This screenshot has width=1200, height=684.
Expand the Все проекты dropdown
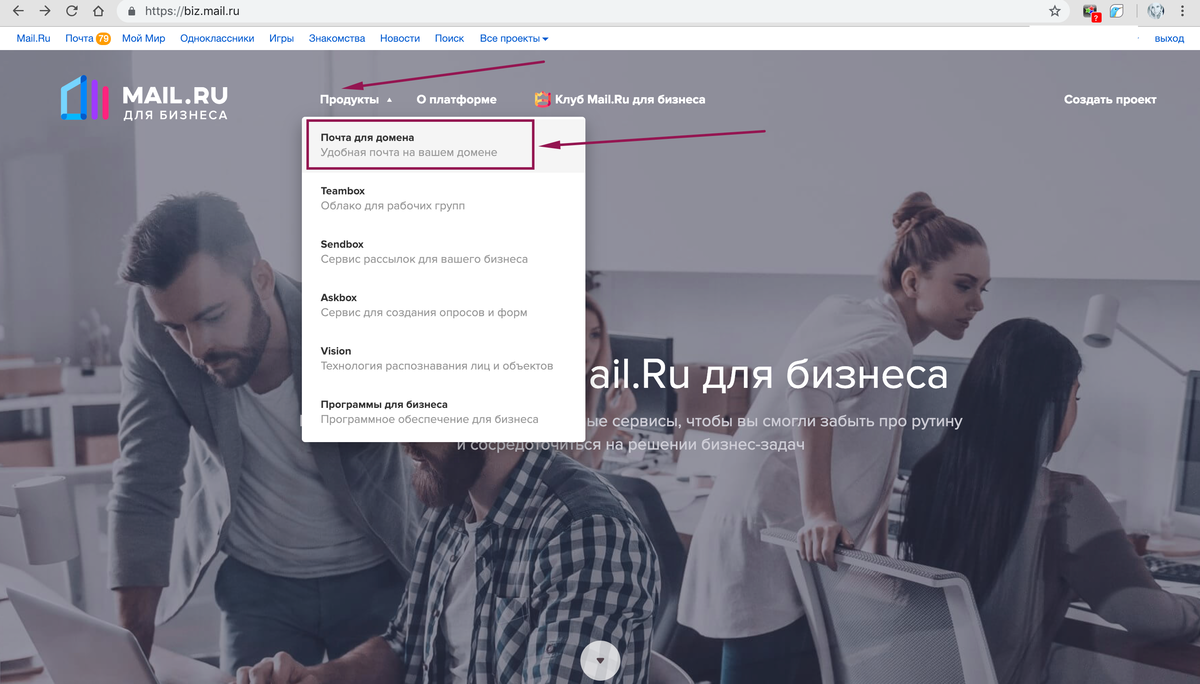(514, 39)
